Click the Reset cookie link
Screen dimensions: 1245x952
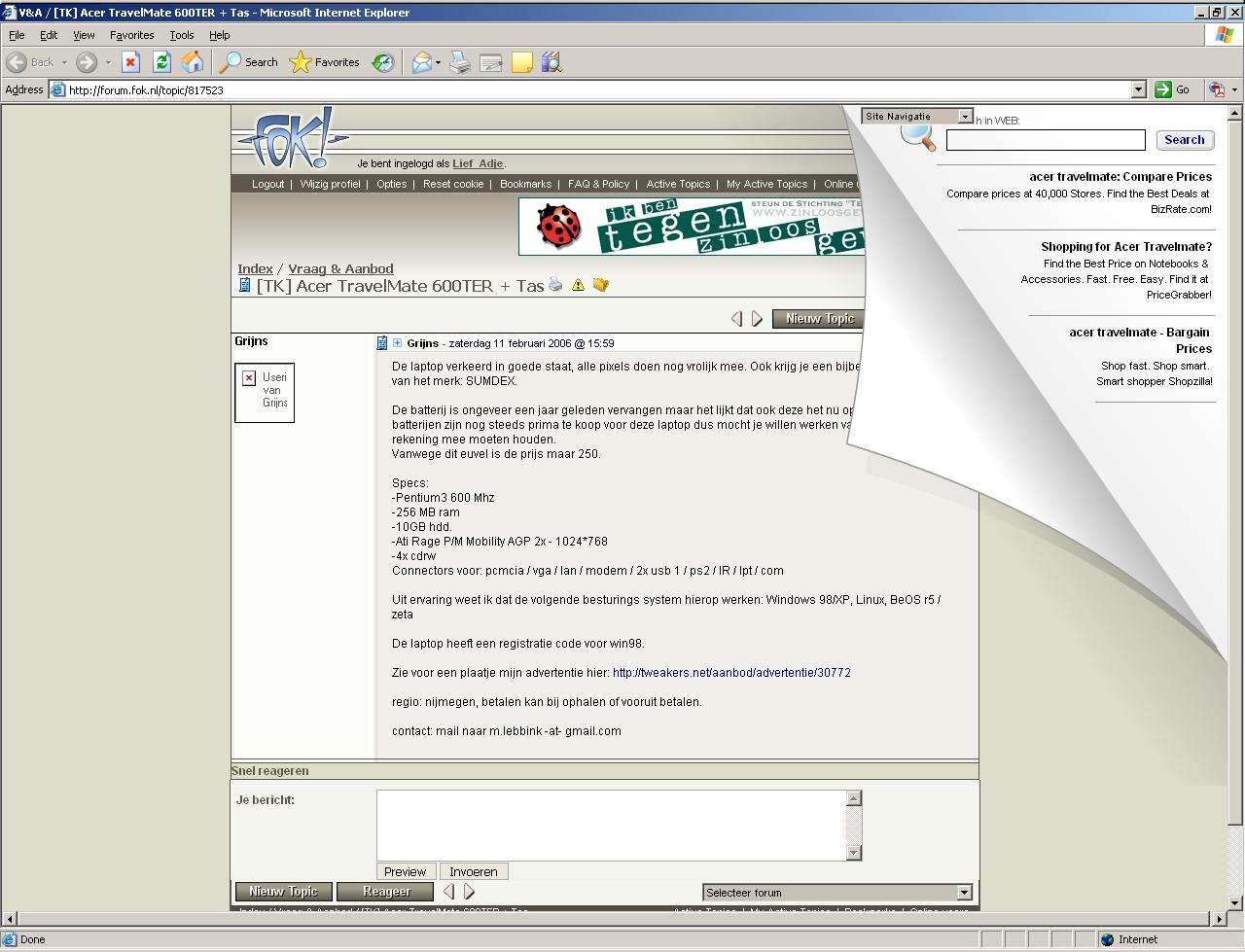tap(453, 184)
